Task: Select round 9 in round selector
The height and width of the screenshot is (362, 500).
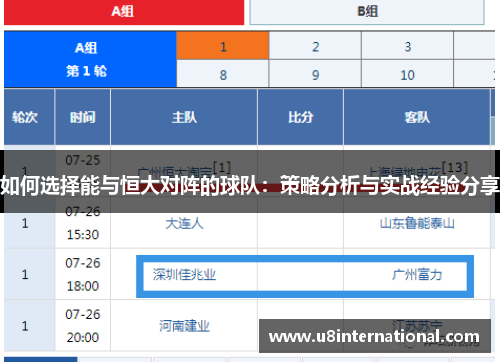Action: (315, 74)
